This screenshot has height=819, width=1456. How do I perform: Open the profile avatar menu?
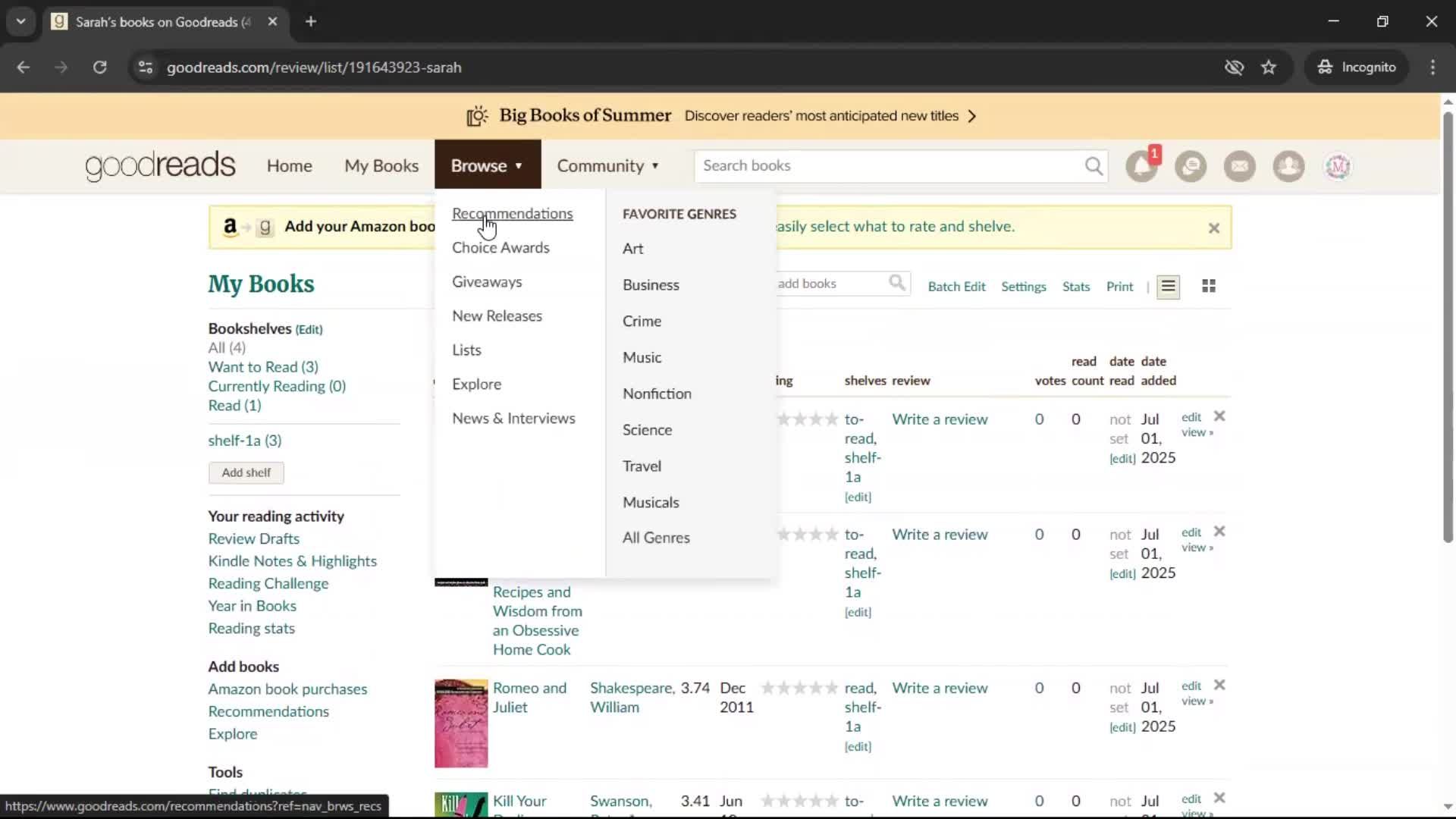(x=1338, y=166)
